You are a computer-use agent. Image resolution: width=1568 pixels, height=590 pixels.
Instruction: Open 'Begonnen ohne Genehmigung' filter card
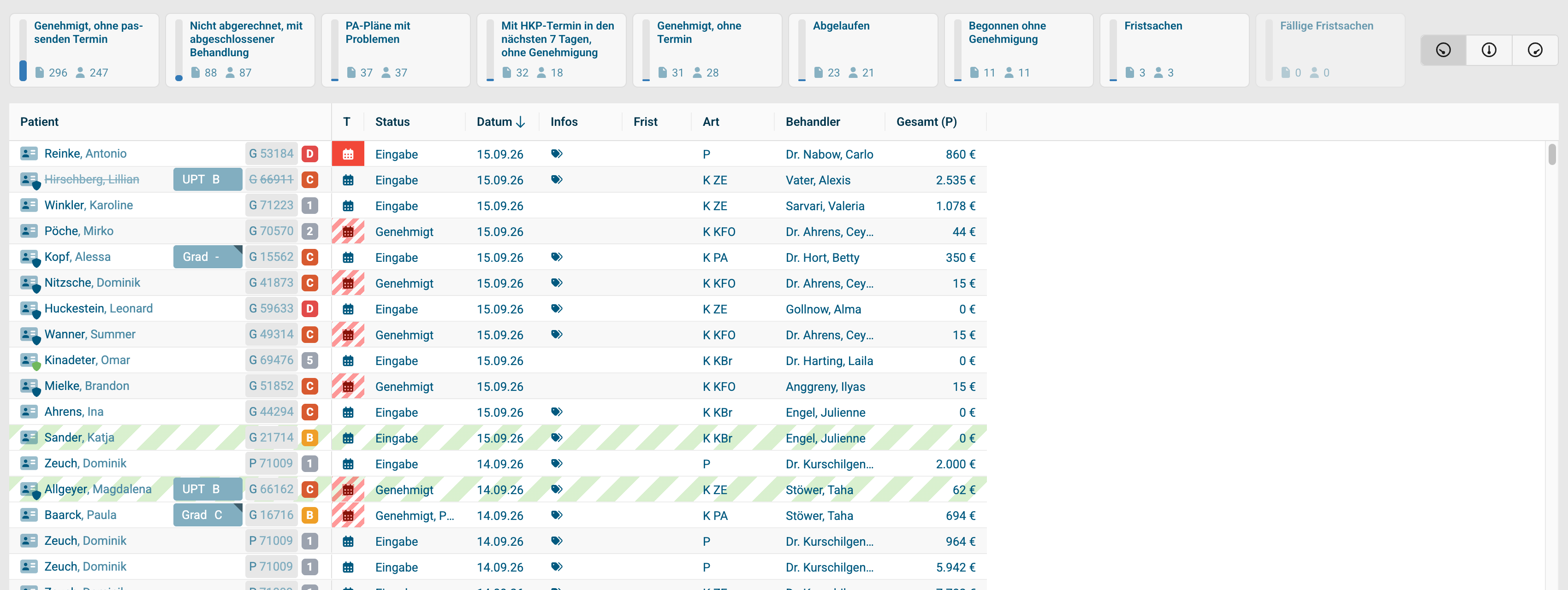pos(1018,50)
